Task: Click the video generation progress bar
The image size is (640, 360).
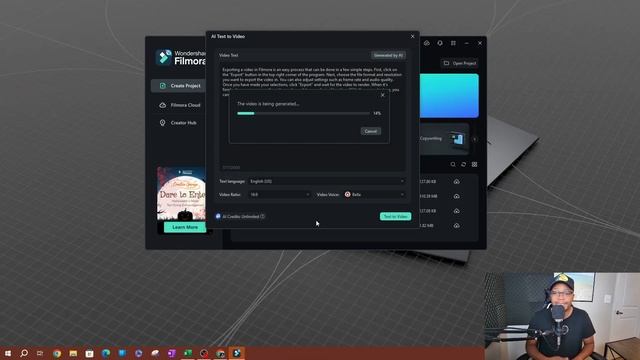Action: coord(303,113)
